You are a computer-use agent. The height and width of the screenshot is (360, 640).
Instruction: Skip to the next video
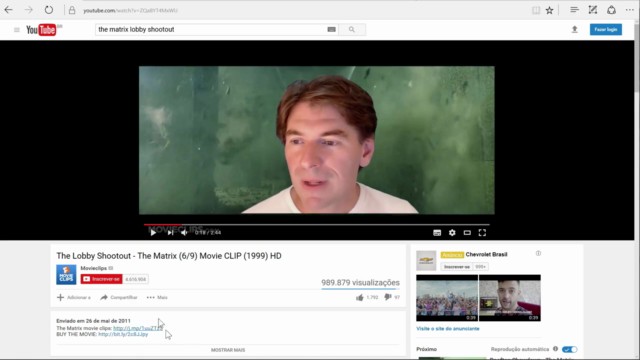[x=170, y=233]
